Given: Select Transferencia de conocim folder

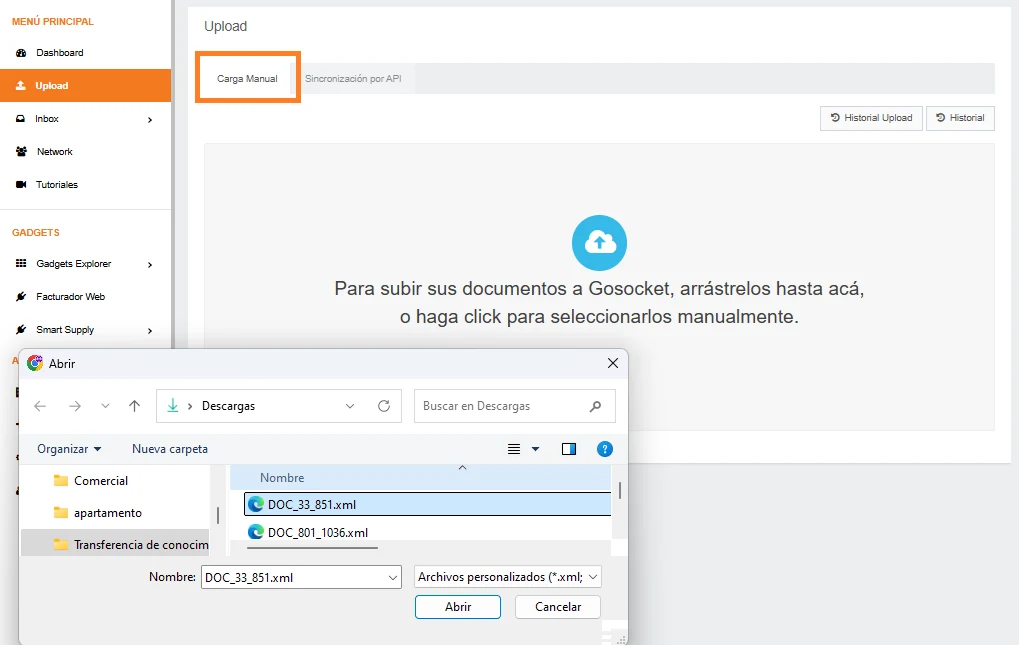Looking at the screenshot, I should (x=117, y=544).
